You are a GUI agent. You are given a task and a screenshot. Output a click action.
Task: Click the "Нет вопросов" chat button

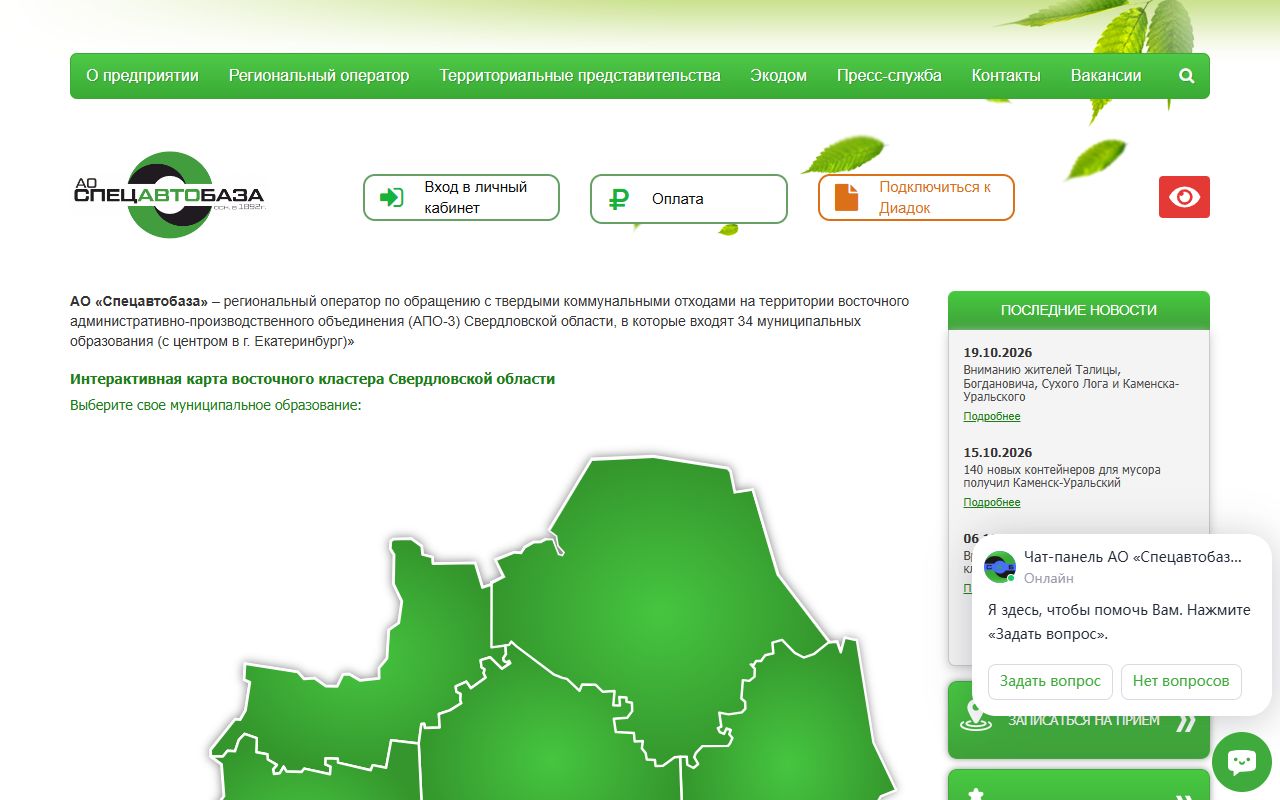pos(1181,681)
